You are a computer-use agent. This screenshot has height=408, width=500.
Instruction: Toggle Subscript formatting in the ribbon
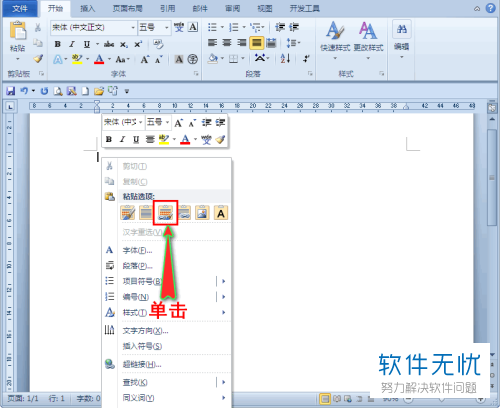124,44
